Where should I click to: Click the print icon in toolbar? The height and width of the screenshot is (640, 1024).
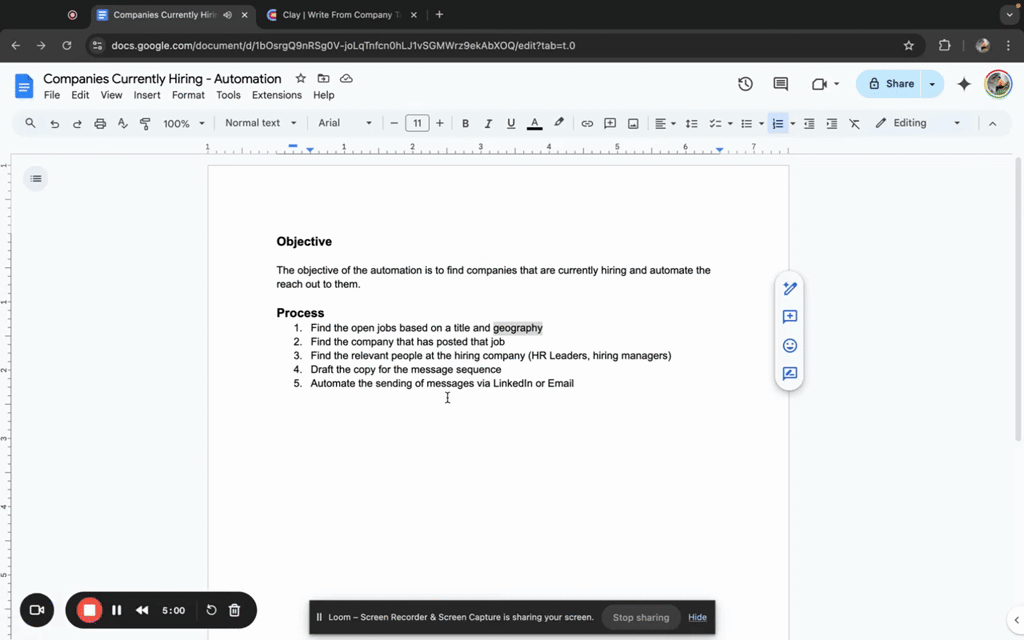(x=100, y=123)
